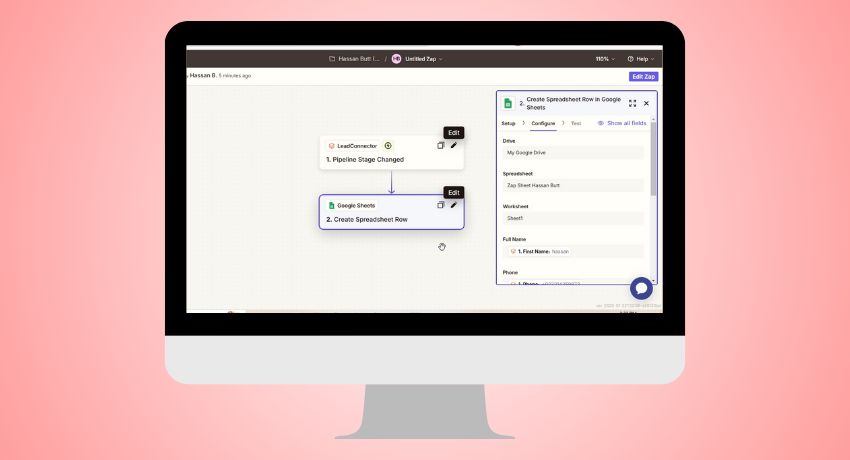
Task: Click the Edit Zap button
Action: point(643,76)
